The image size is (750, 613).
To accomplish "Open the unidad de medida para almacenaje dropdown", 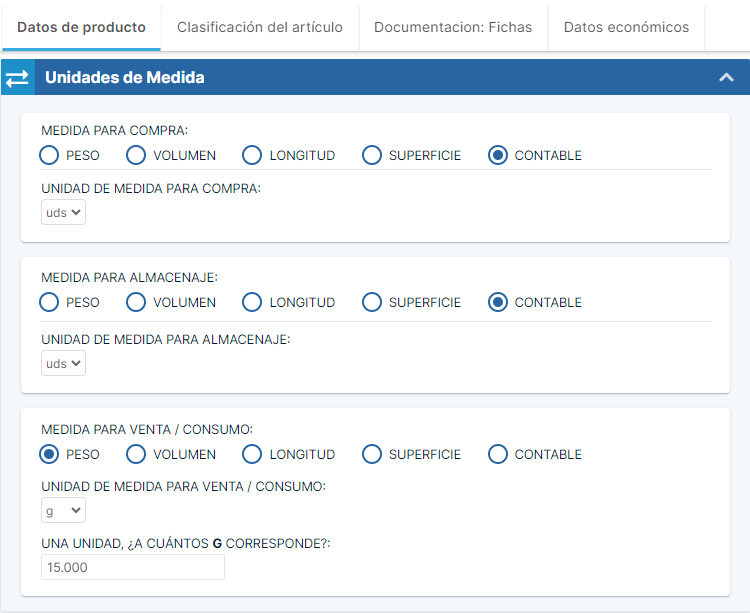I will click(63, 363).
